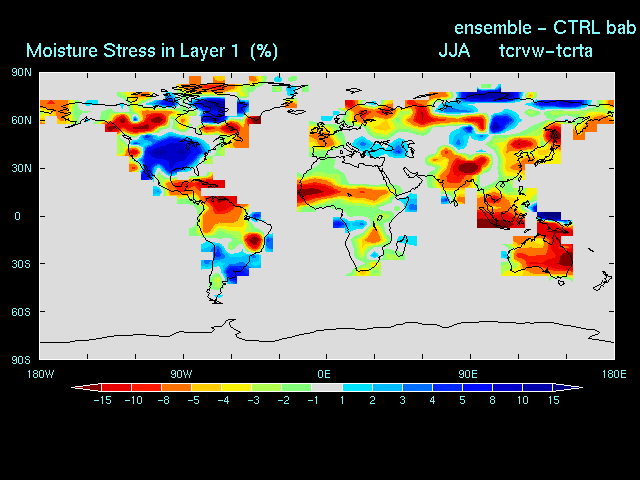Click the colorbar swatch between -15 and -10
Viewport: 640px width, 480px height.
coord(116,387)
